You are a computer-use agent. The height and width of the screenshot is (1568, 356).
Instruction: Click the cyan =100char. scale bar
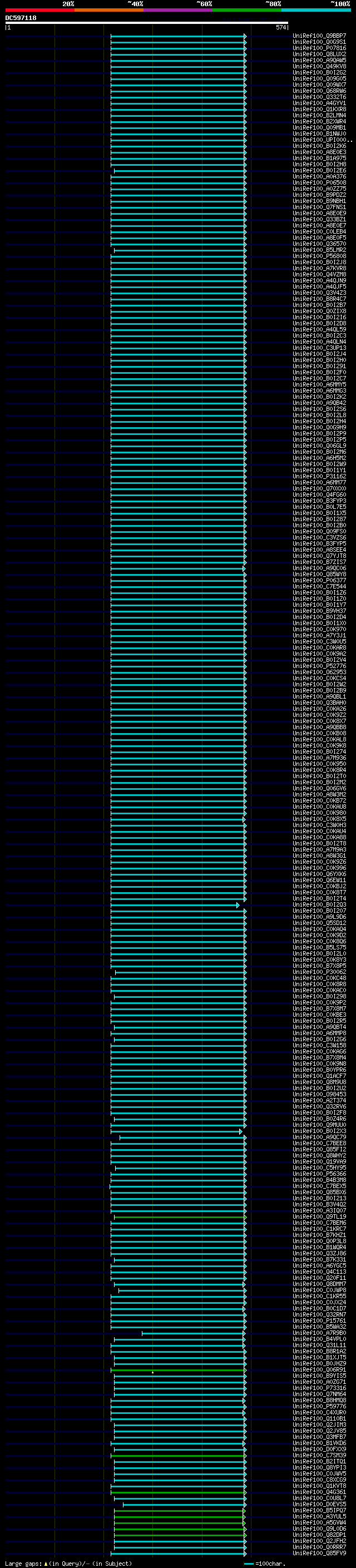click(x=248, y=1564)
